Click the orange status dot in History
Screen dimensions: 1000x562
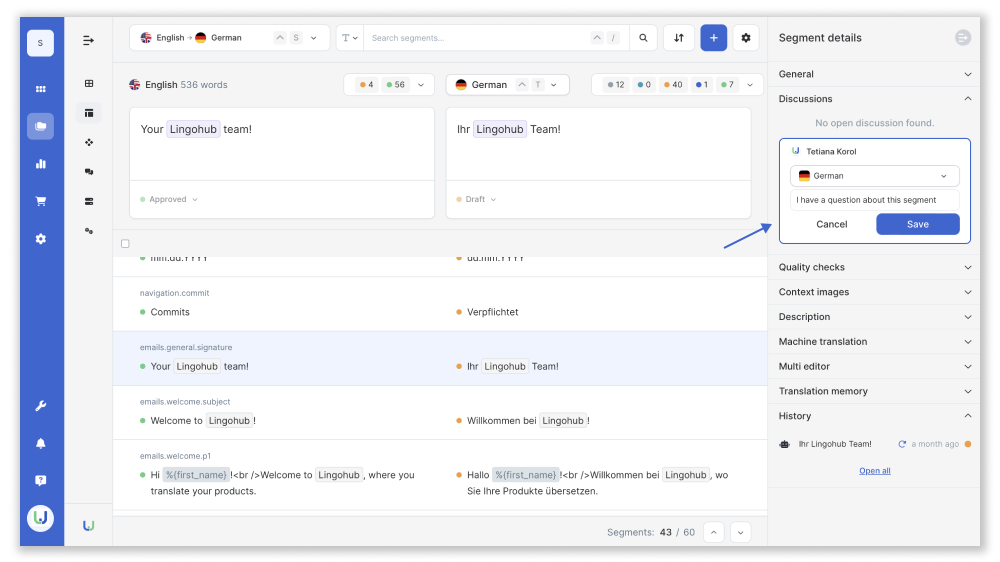(x=967, y=444)
